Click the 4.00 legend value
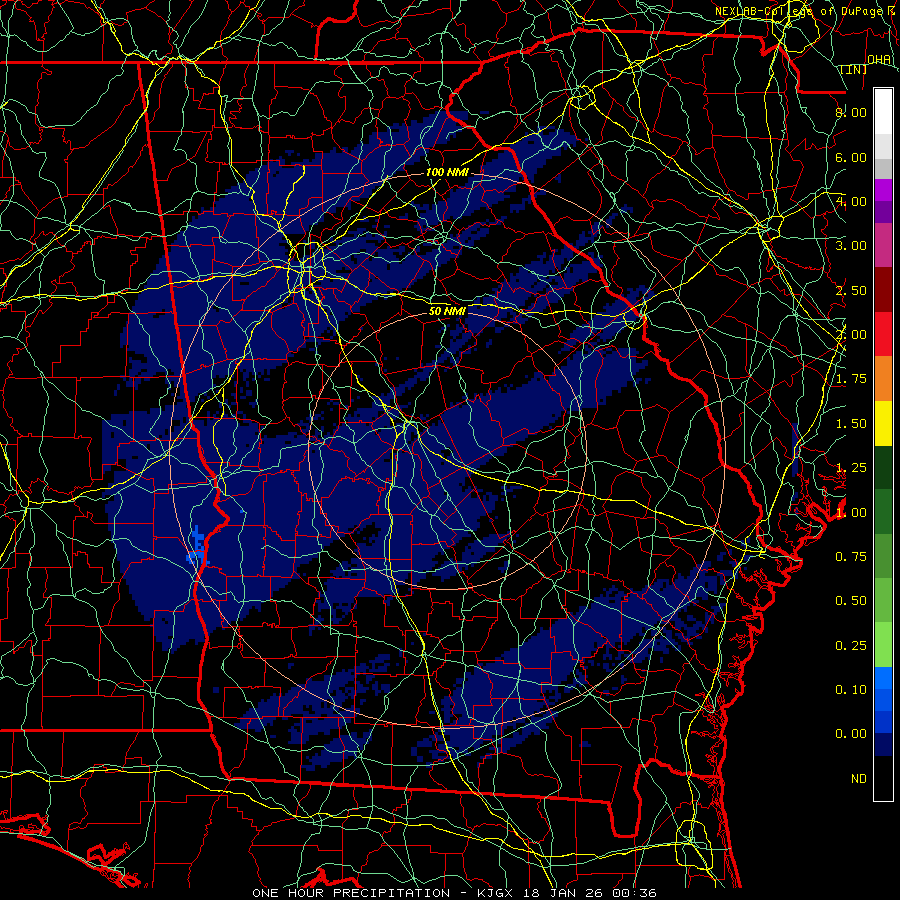 coord(851,201)
